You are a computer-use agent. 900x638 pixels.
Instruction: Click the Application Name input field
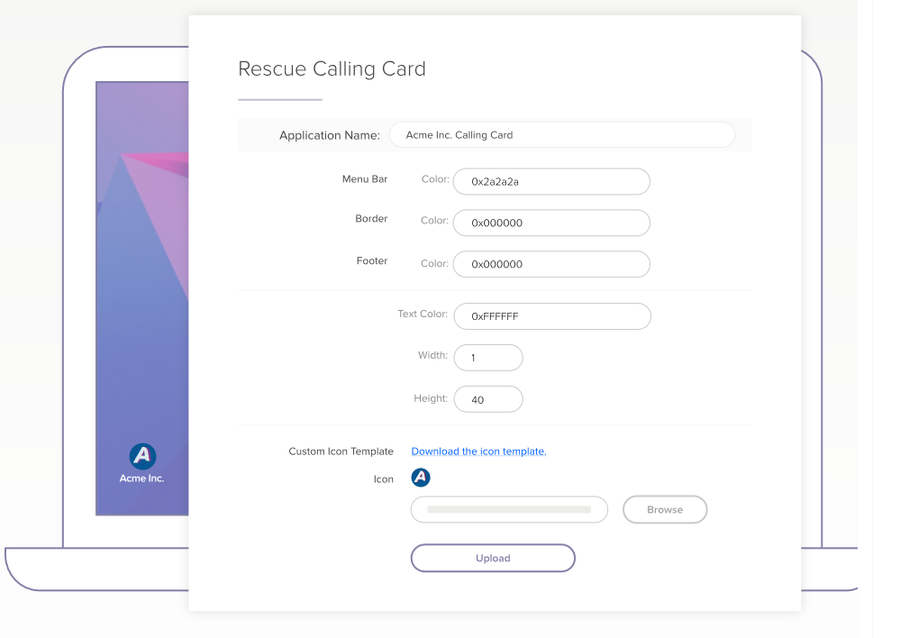(561, 135)
